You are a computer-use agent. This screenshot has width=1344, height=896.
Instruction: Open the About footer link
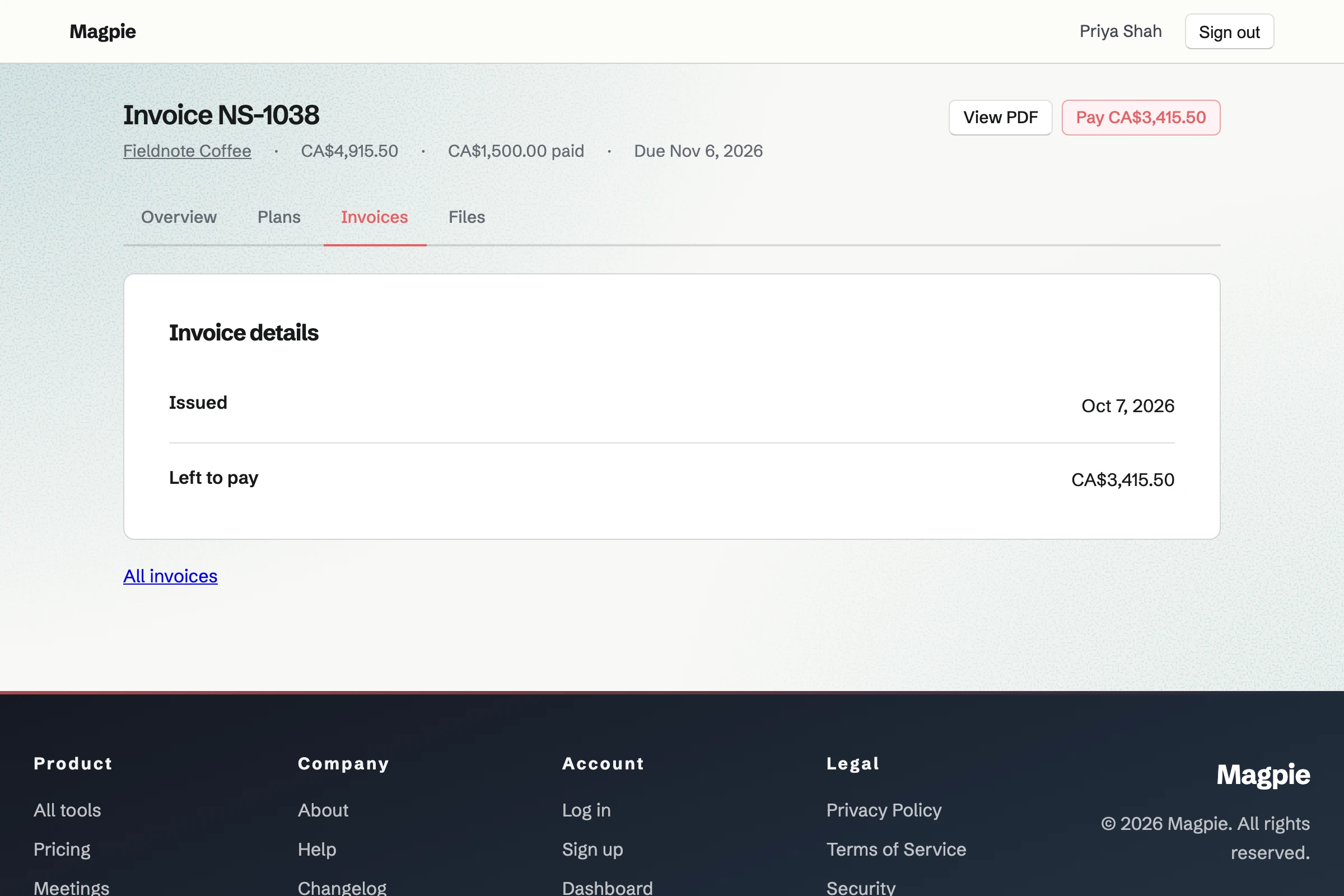coord(323,810)
